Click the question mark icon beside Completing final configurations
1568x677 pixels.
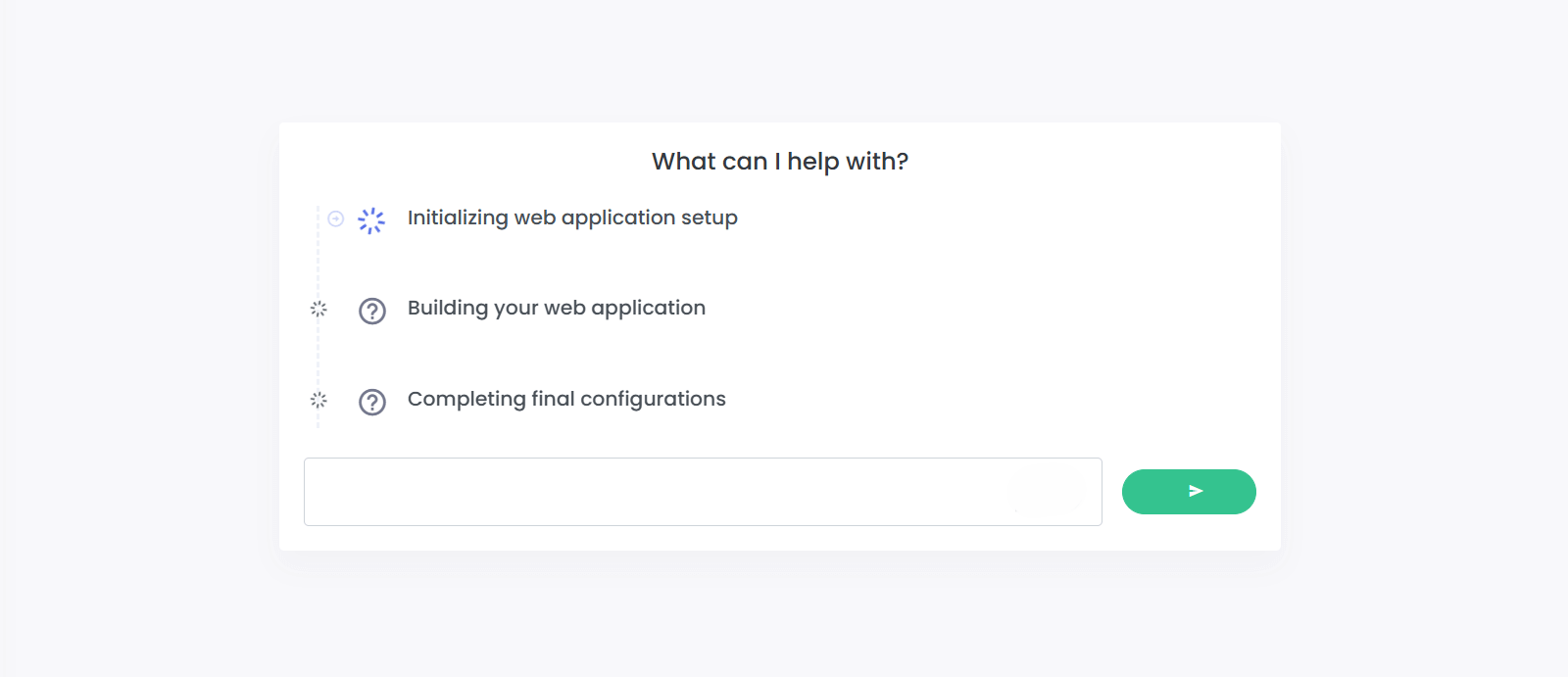[x=372, y=402]
